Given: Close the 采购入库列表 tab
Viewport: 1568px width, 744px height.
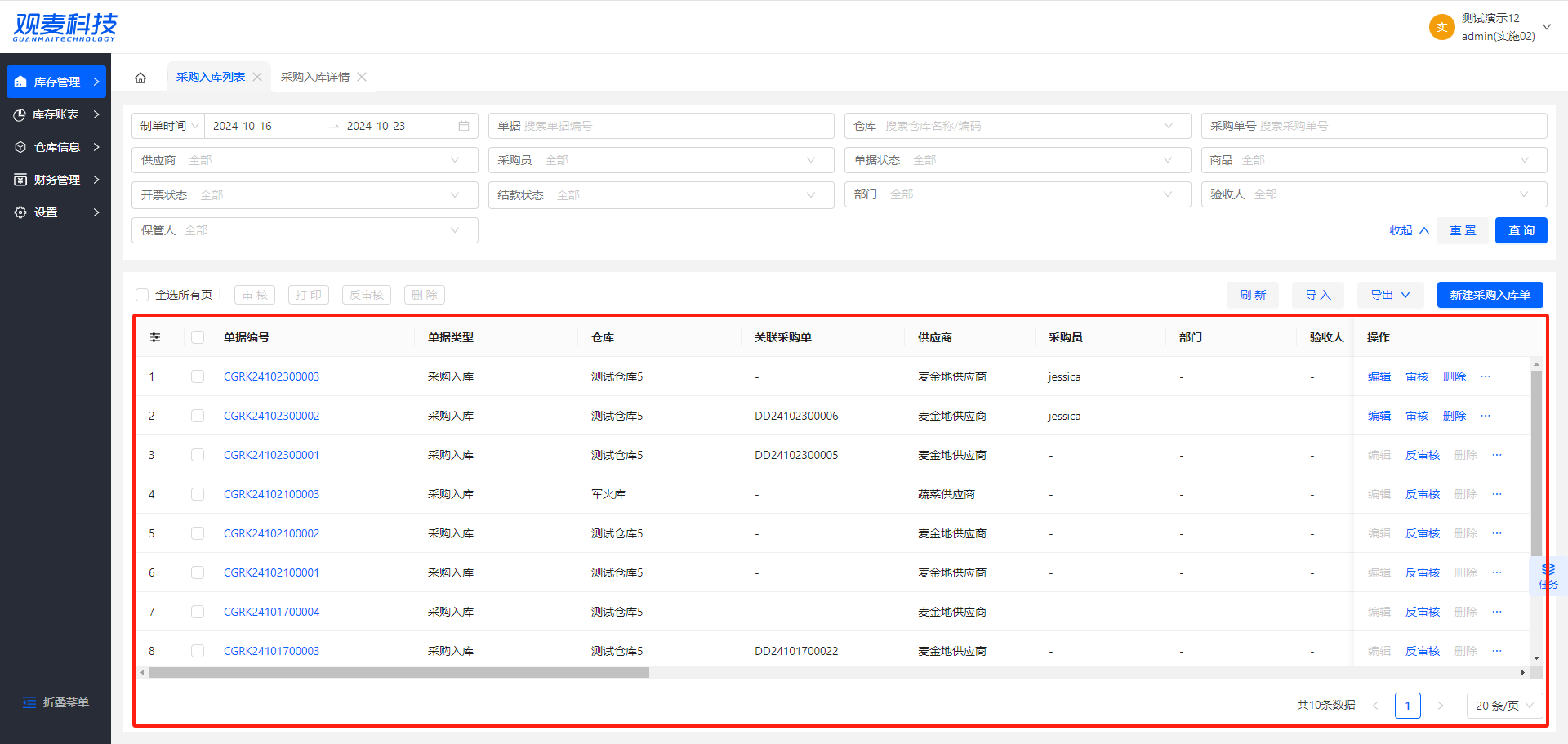Looking at the screenshot, I should [257, 77].
